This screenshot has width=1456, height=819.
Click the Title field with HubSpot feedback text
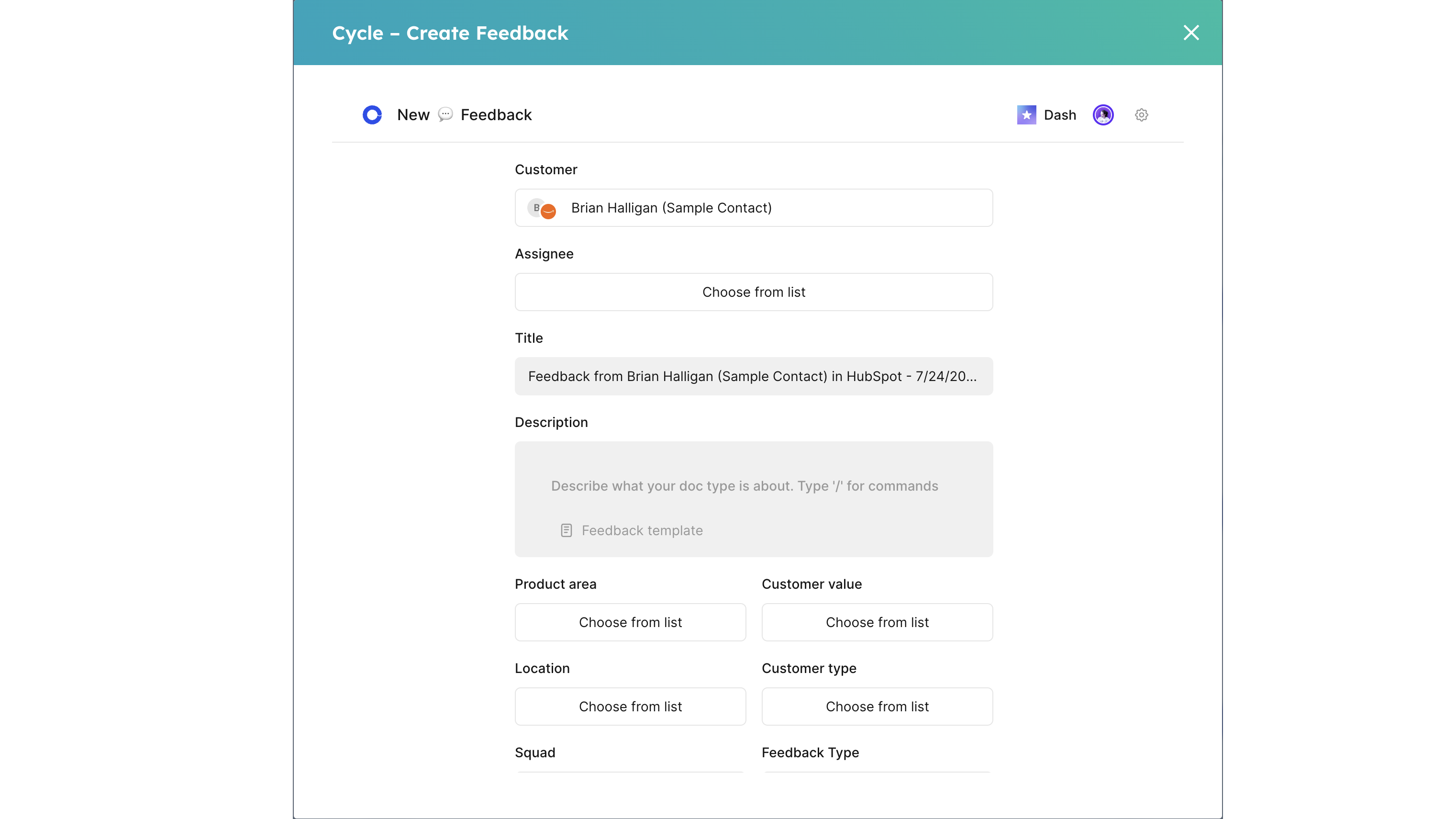(754, 376)
